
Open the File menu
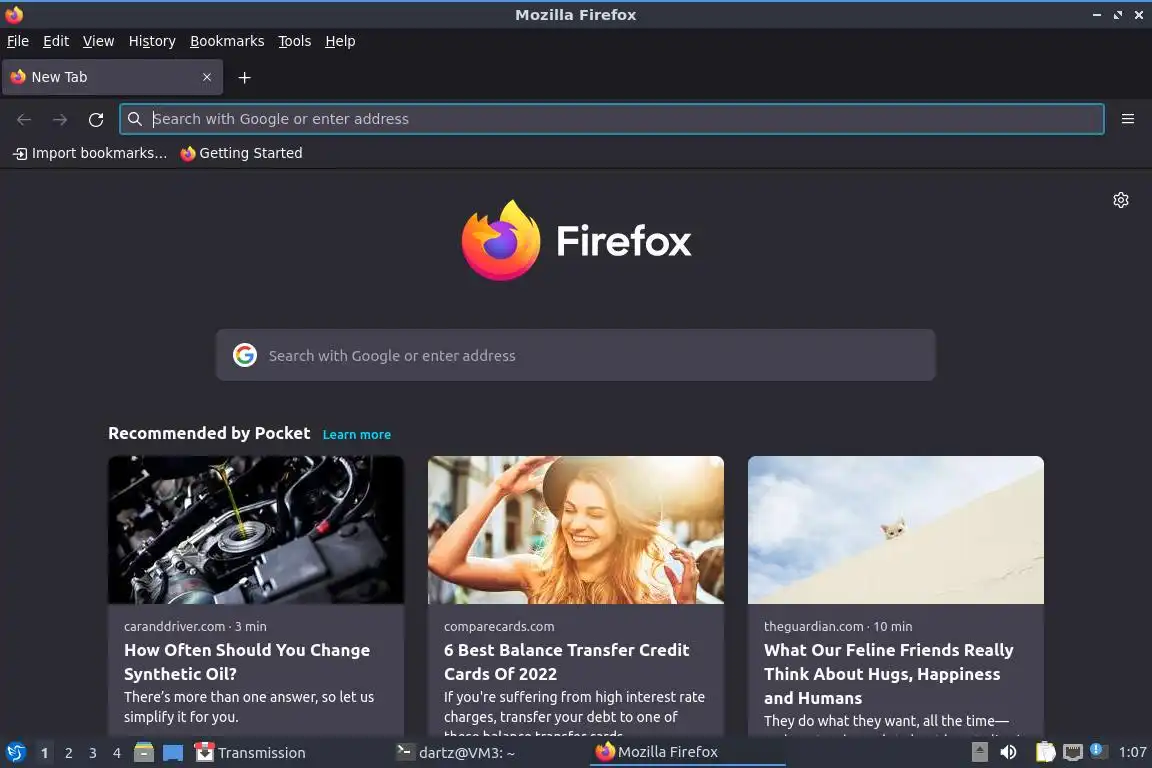18,41
